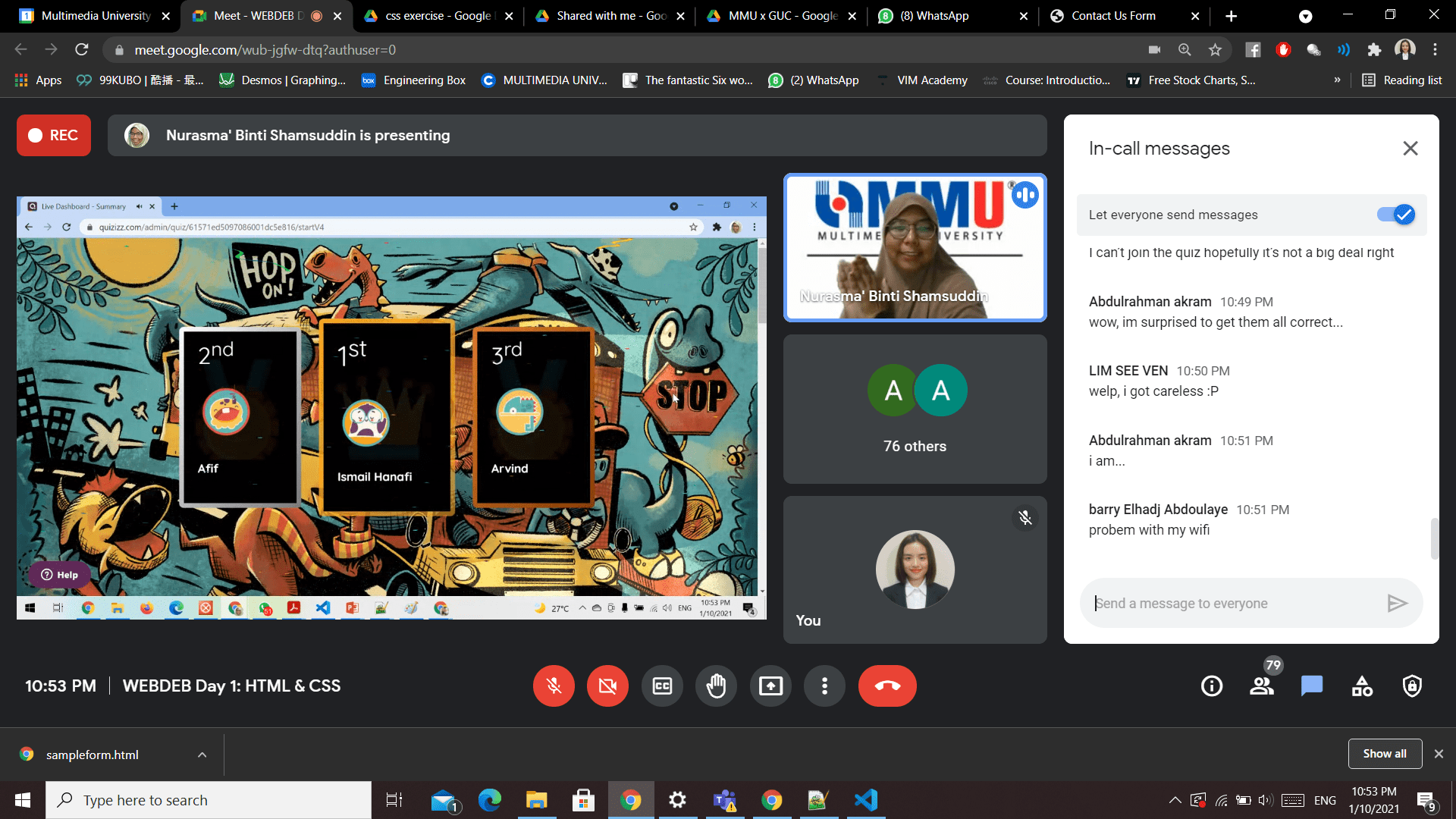1456x819 pixels.
Task: Open meeting details info icon
Action: tap(1212, 686)
